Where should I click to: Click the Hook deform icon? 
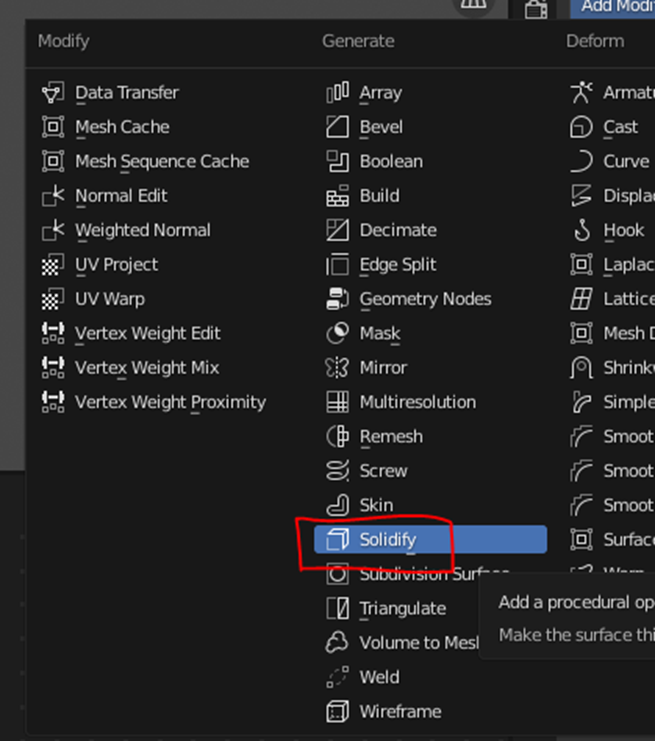coord(581,230)
